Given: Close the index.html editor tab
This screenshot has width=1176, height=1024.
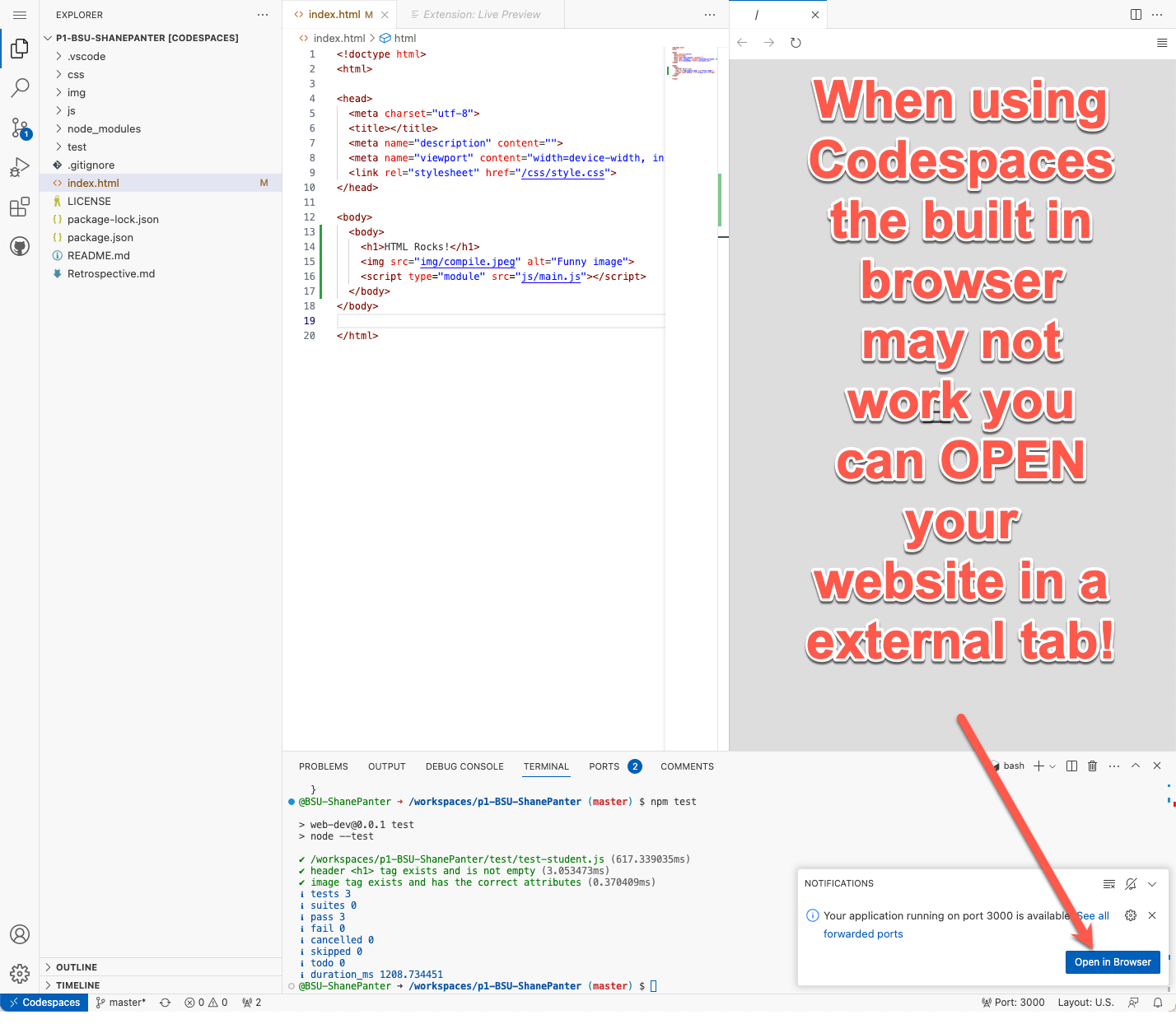Looking at the screenshot, I should click(x=385, y=15).
